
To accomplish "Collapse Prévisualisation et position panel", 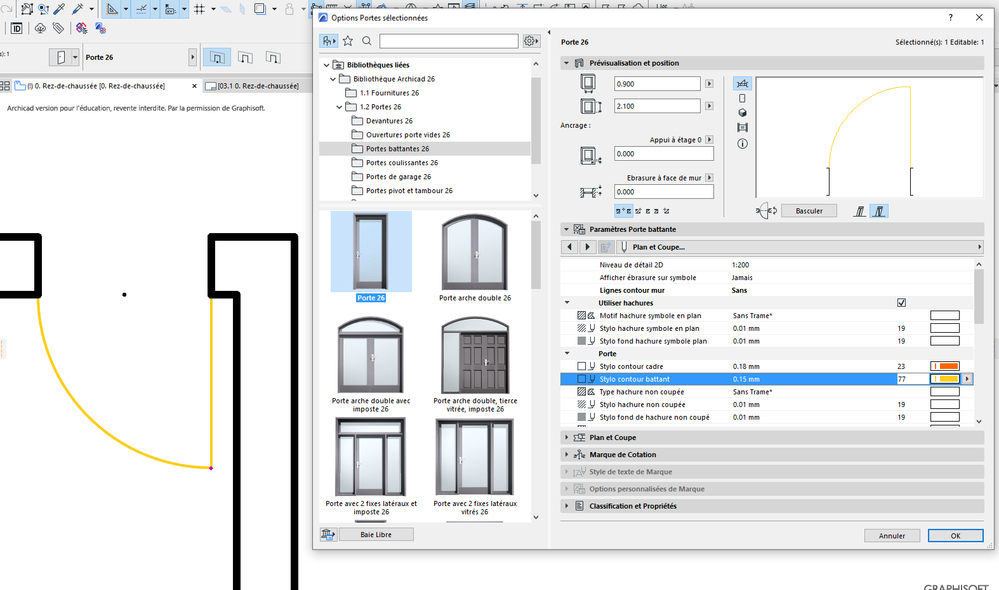I will [x=566, y=63].
